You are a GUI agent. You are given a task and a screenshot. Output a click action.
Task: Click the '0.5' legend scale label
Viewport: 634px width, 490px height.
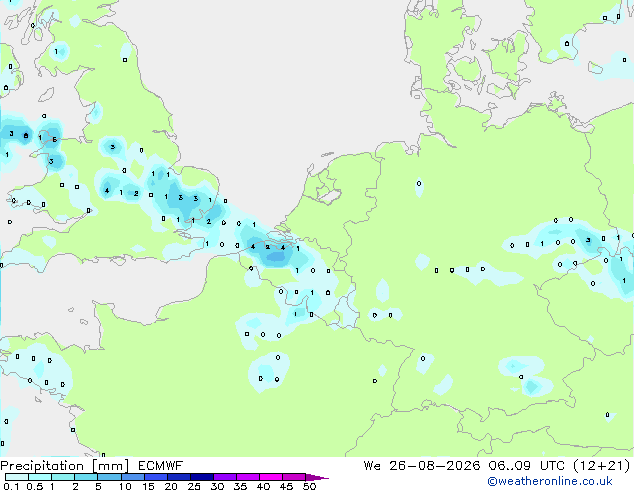point(34,486)
